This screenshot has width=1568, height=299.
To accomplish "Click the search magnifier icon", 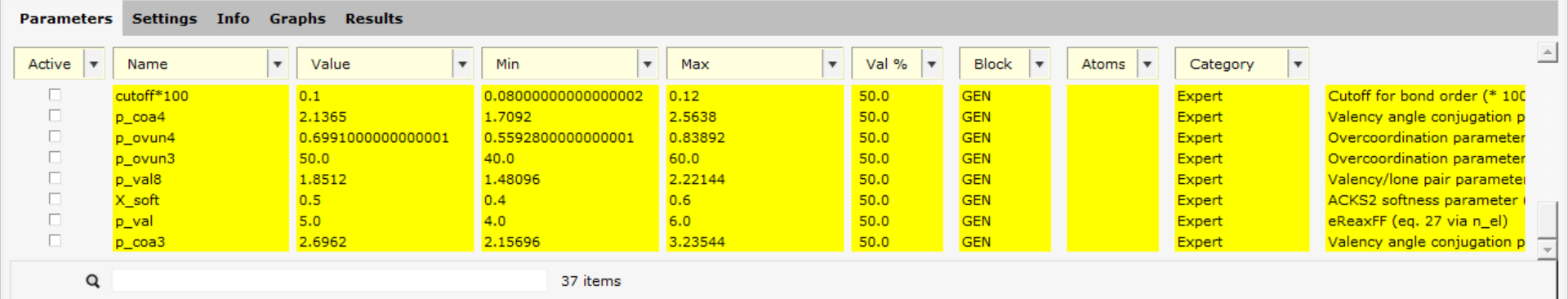I will click(x=93, y=281).
